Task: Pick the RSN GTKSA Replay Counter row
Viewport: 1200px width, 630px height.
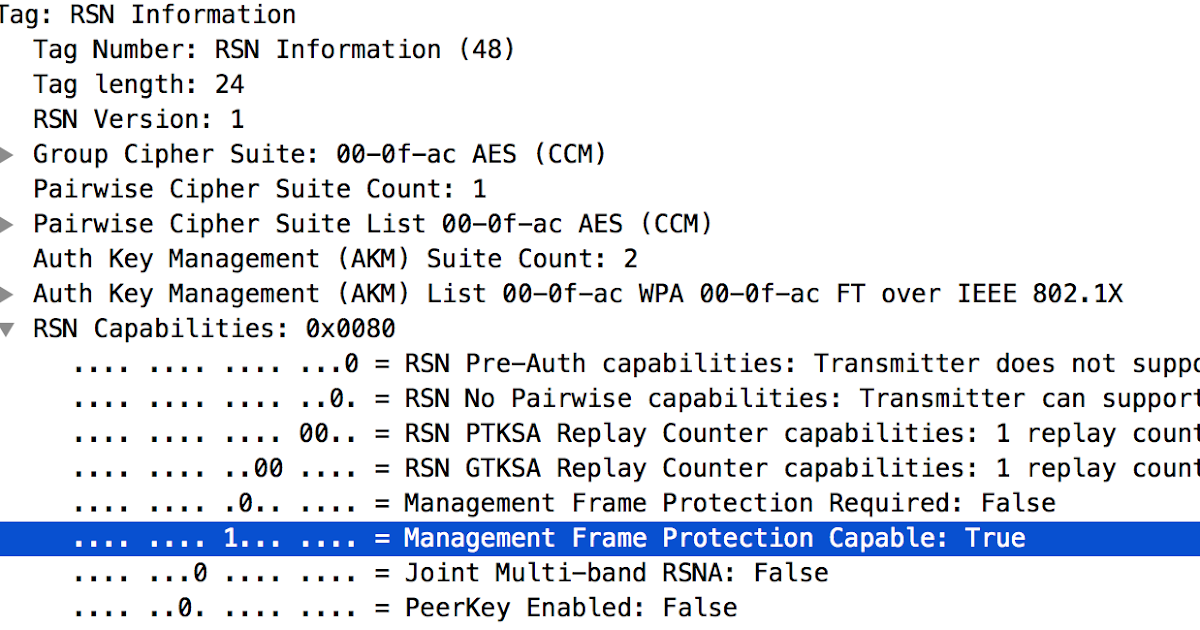Action: 700,468
